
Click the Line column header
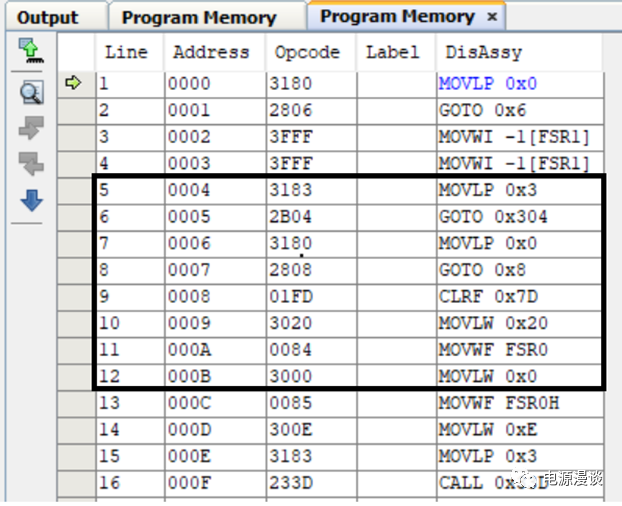pos(126,53)
